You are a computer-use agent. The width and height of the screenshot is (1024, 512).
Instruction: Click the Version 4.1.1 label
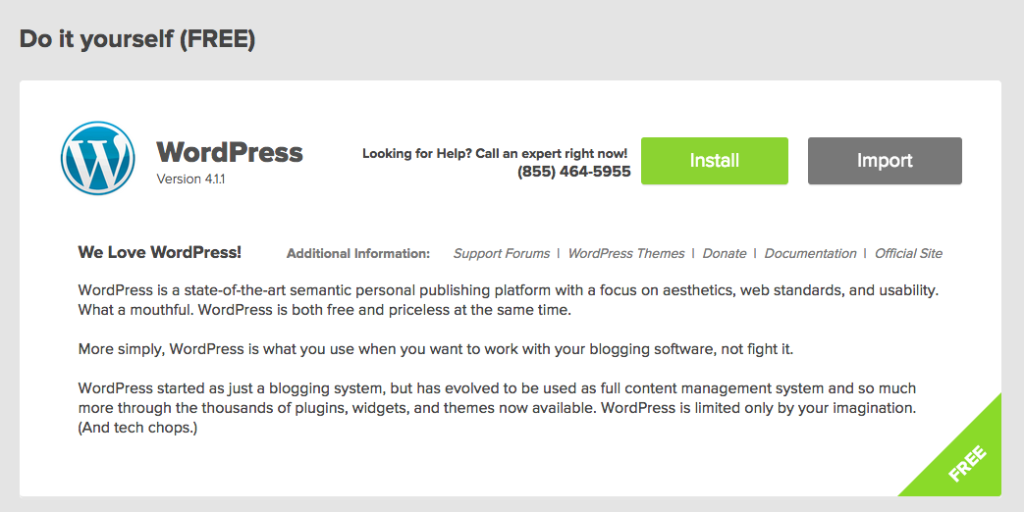[x=191, y=179]
